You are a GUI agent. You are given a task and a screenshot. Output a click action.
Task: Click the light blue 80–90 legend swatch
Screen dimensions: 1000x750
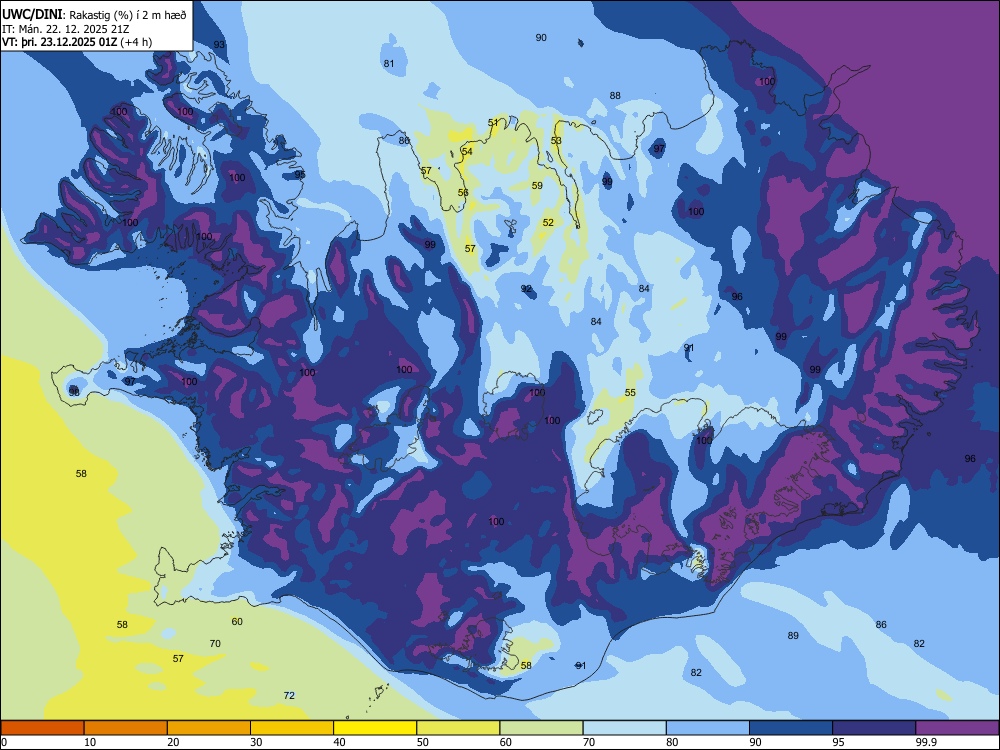[x=708, y=728]
